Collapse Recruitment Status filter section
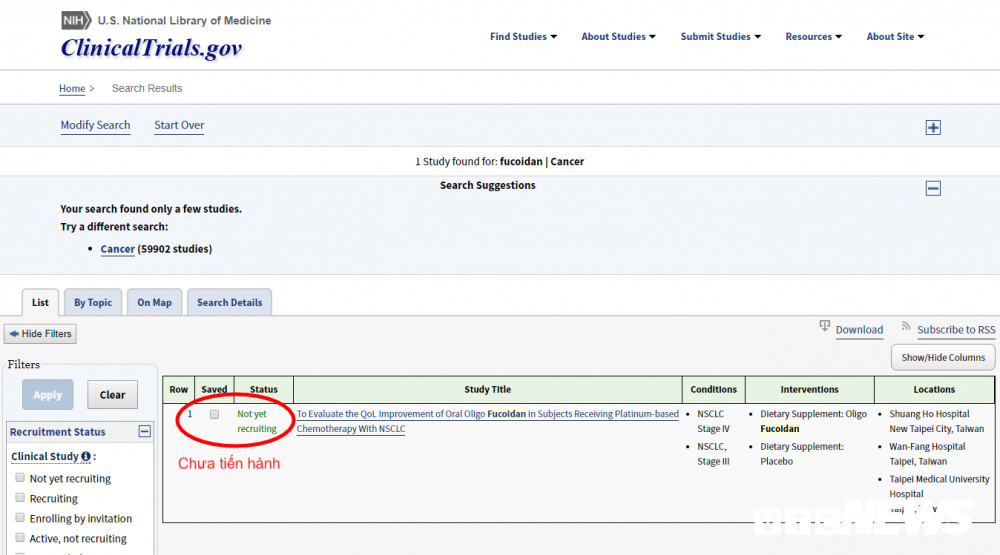The height and width of the screenshot is (555, 1000). [x=144, y=432]
